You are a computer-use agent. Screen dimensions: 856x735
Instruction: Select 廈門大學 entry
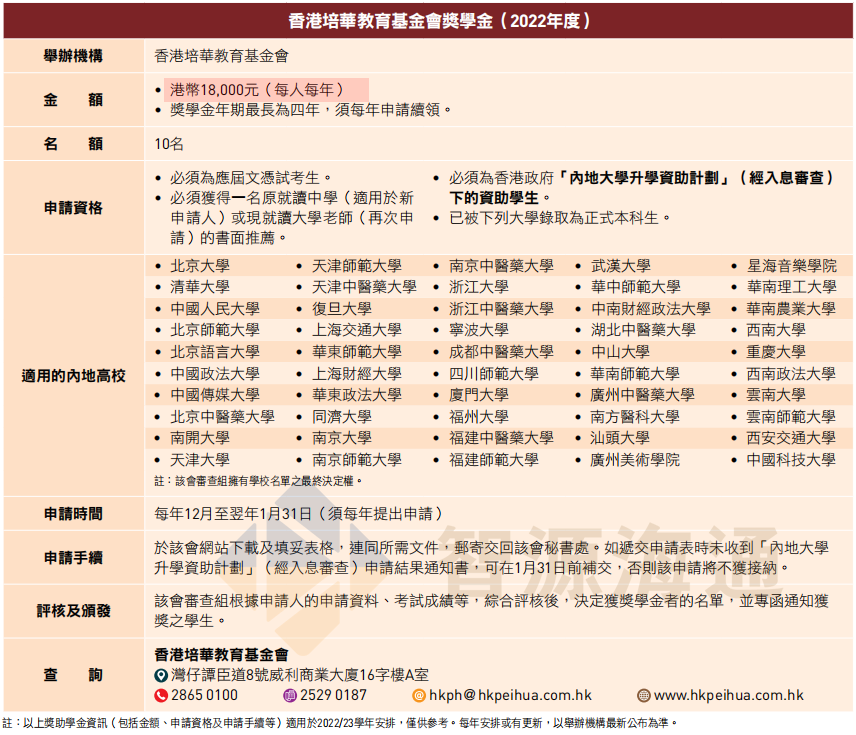(479, 395)
